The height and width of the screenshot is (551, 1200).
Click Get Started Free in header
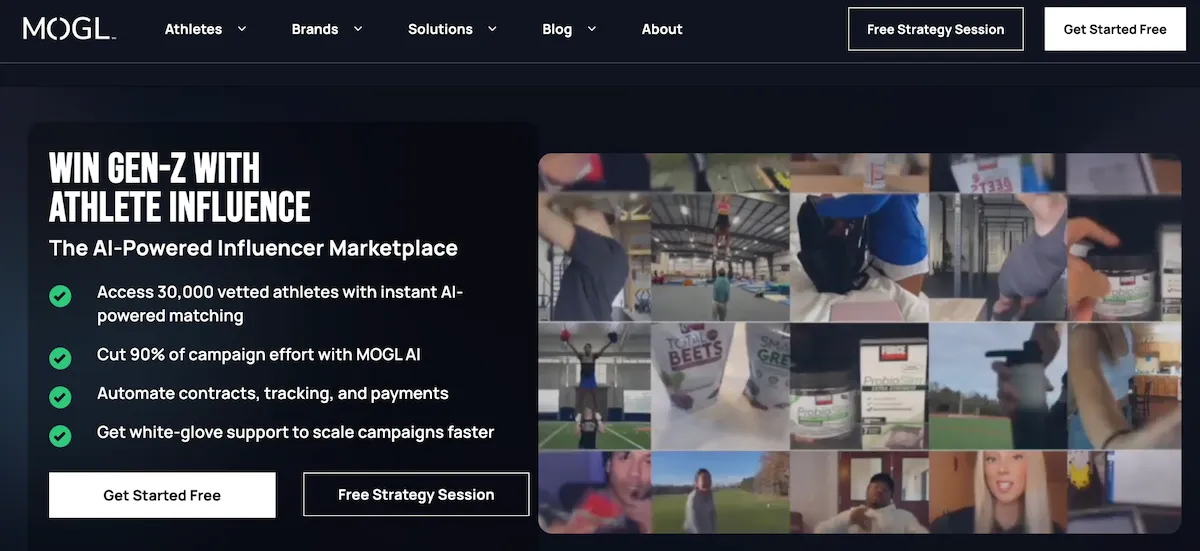1115,29
